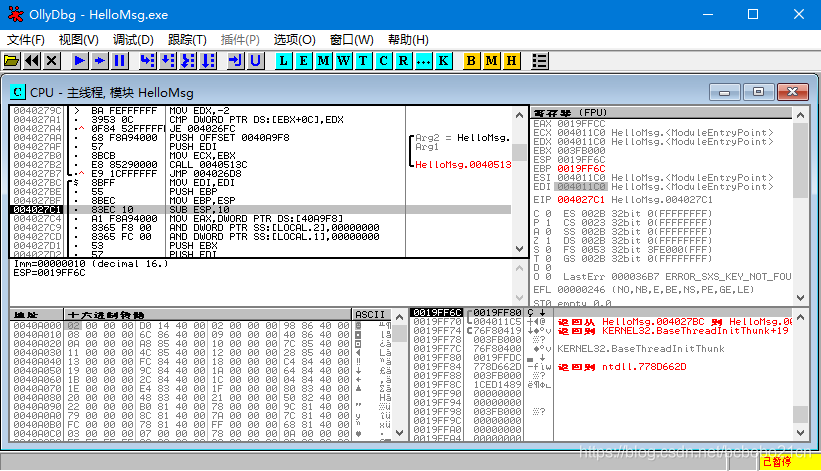Viewport: 821px width, 471px height.
Task: Select stack address 0019FF6C entry
Action: coord(437,312)
